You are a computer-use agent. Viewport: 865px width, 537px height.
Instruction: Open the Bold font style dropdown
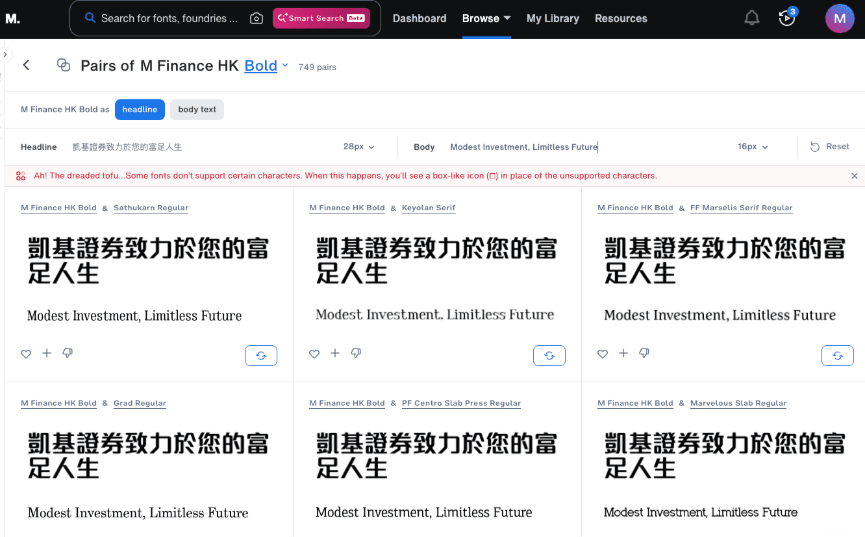pyautogui.click(x=266, y=66)
